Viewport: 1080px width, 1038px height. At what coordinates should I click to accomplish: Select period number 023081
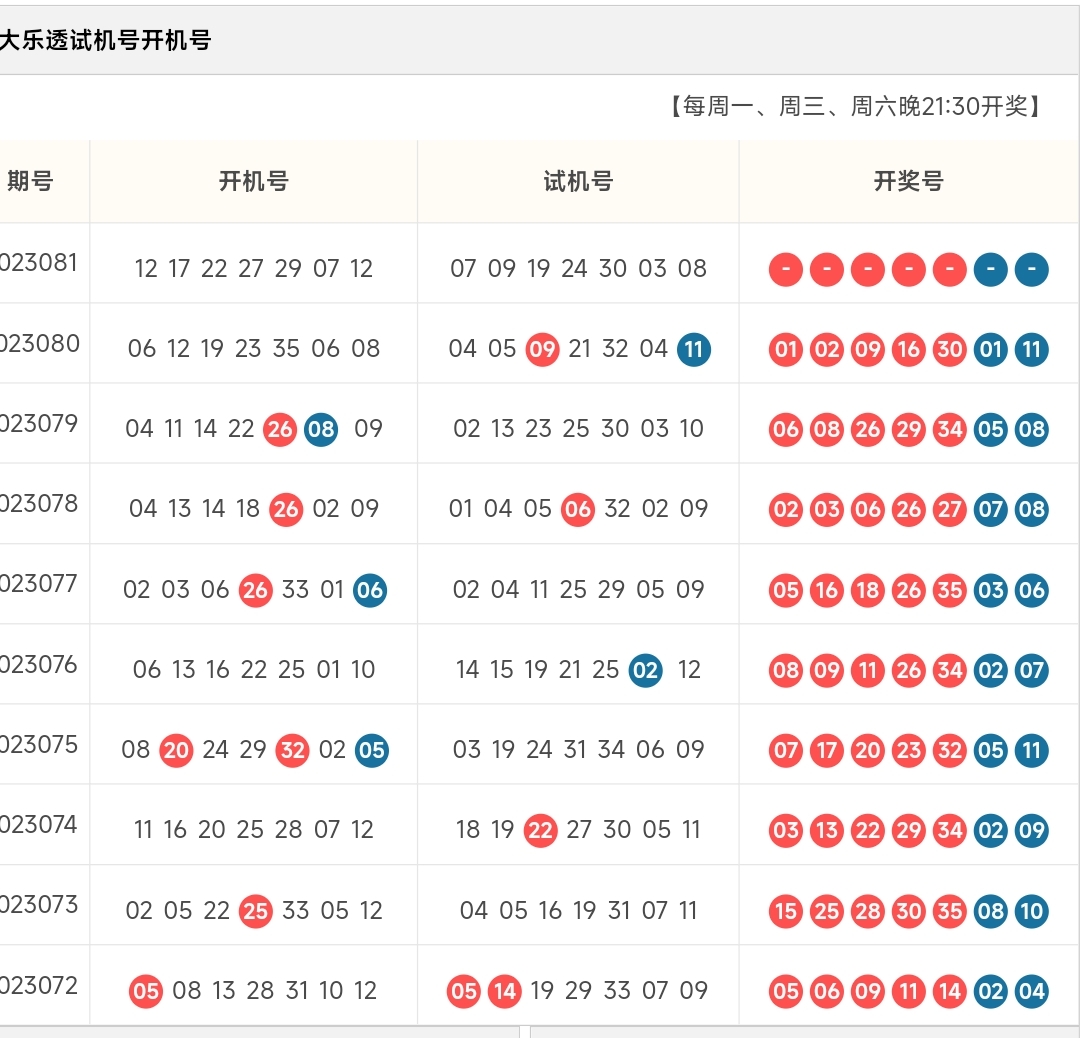pyautogui.click(x=39, y=263)
